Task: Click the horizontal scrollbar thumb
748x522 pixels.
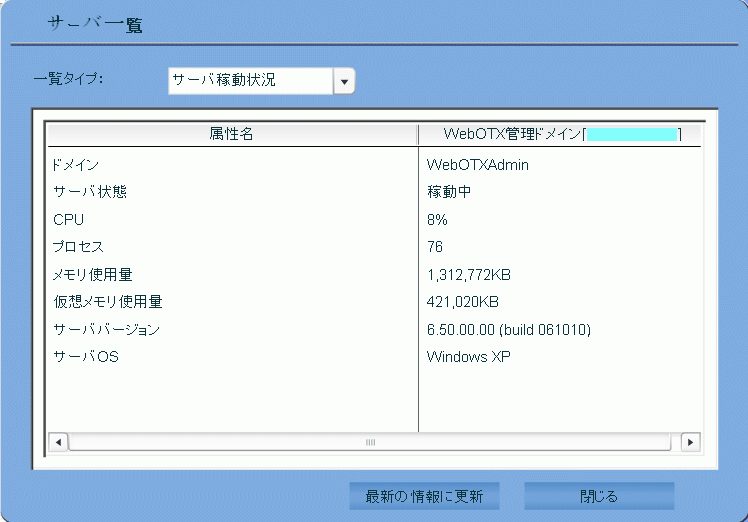Action: point(370,441)
